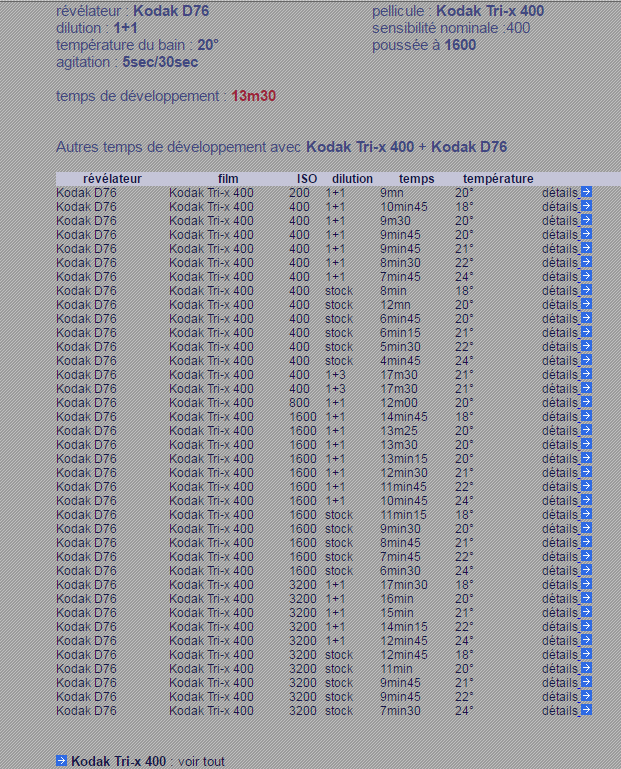This screenshot has height=769, width=621.
Task: Open détails for ISO 1600 stock 6min30
Action: pyautogui.click(x=560, y=570)
